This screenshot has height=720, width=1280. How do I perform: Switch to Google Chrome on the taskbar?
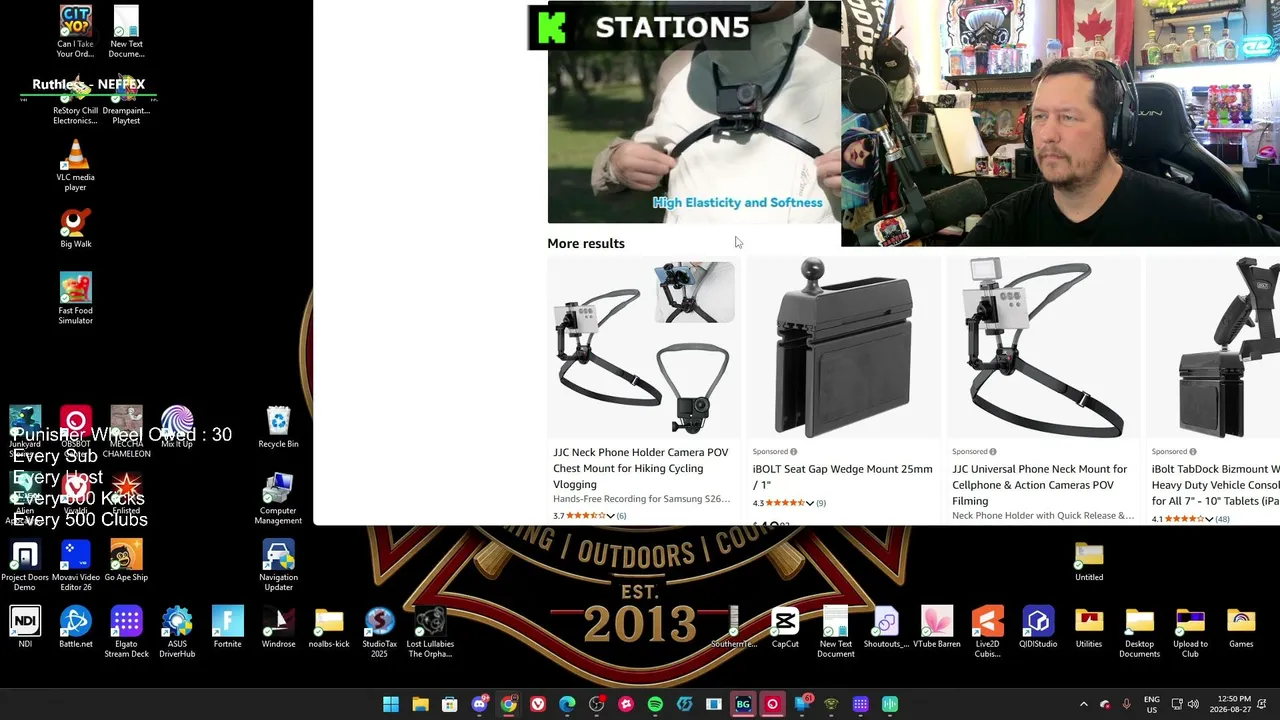pyautogui.click(x=509, y=704)
